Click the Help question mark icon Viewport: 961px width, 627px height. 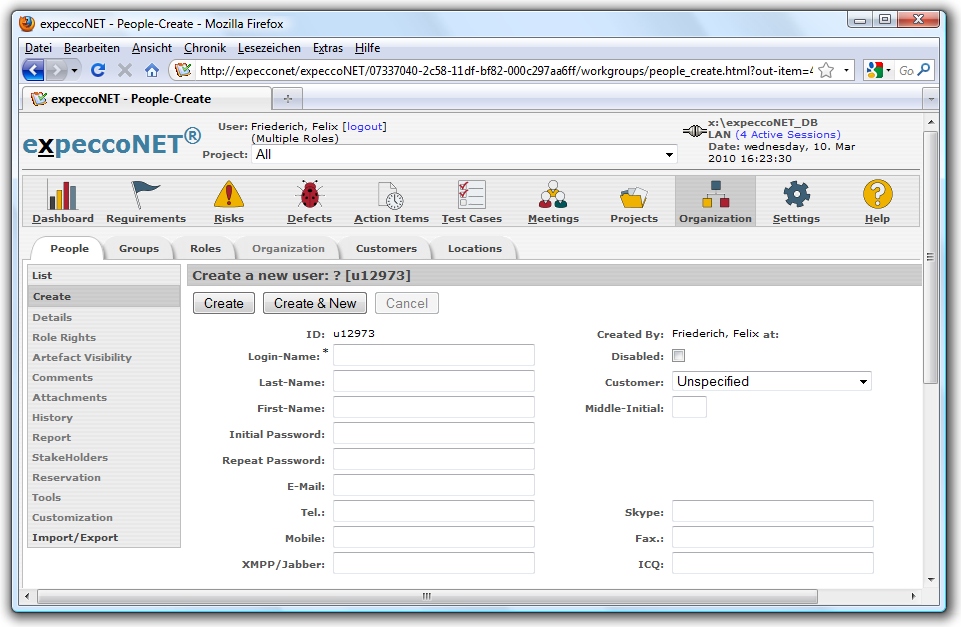point(877,195)
